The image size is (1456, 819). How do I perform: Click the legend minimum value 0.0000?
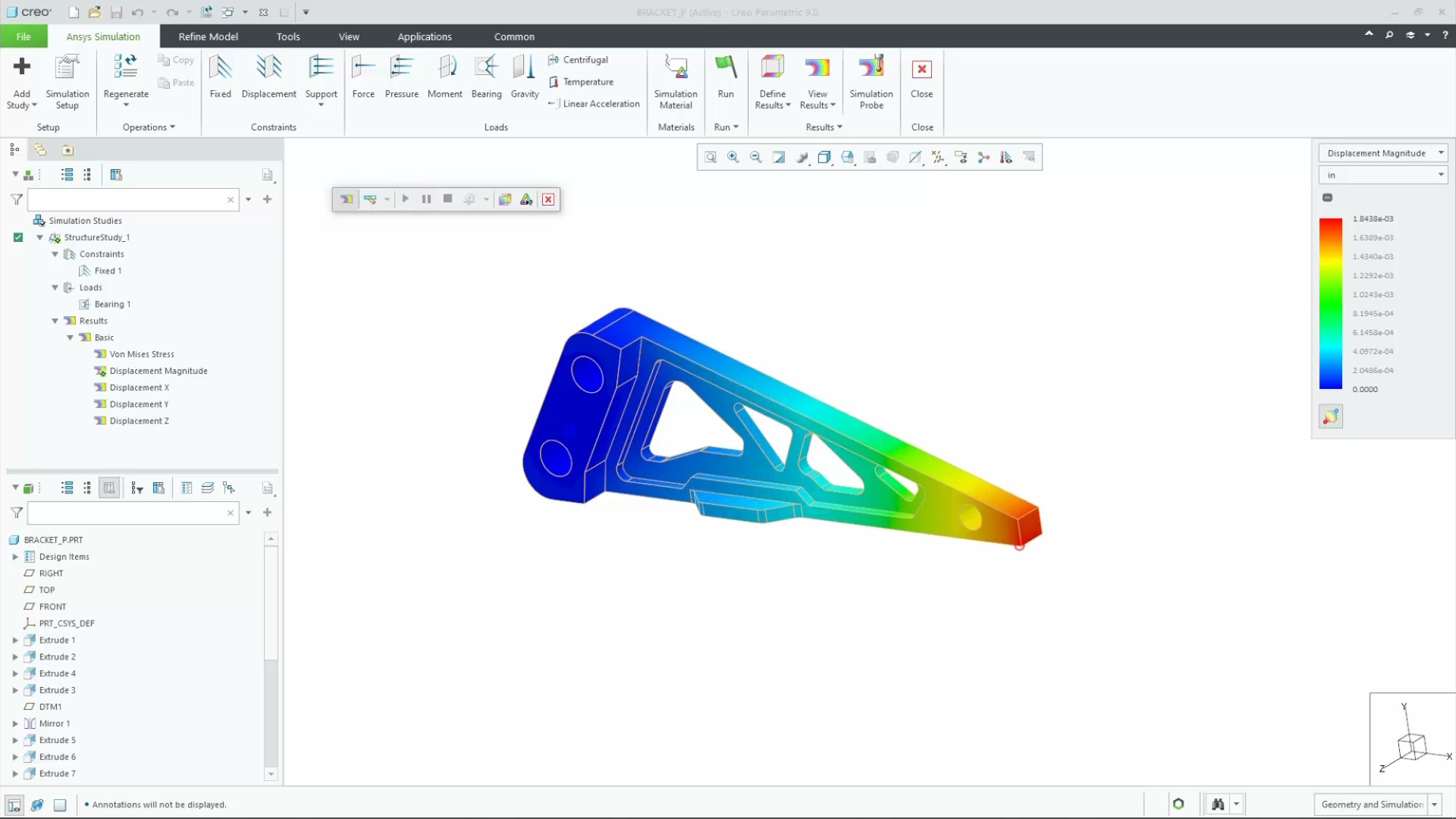[1365, 390]
